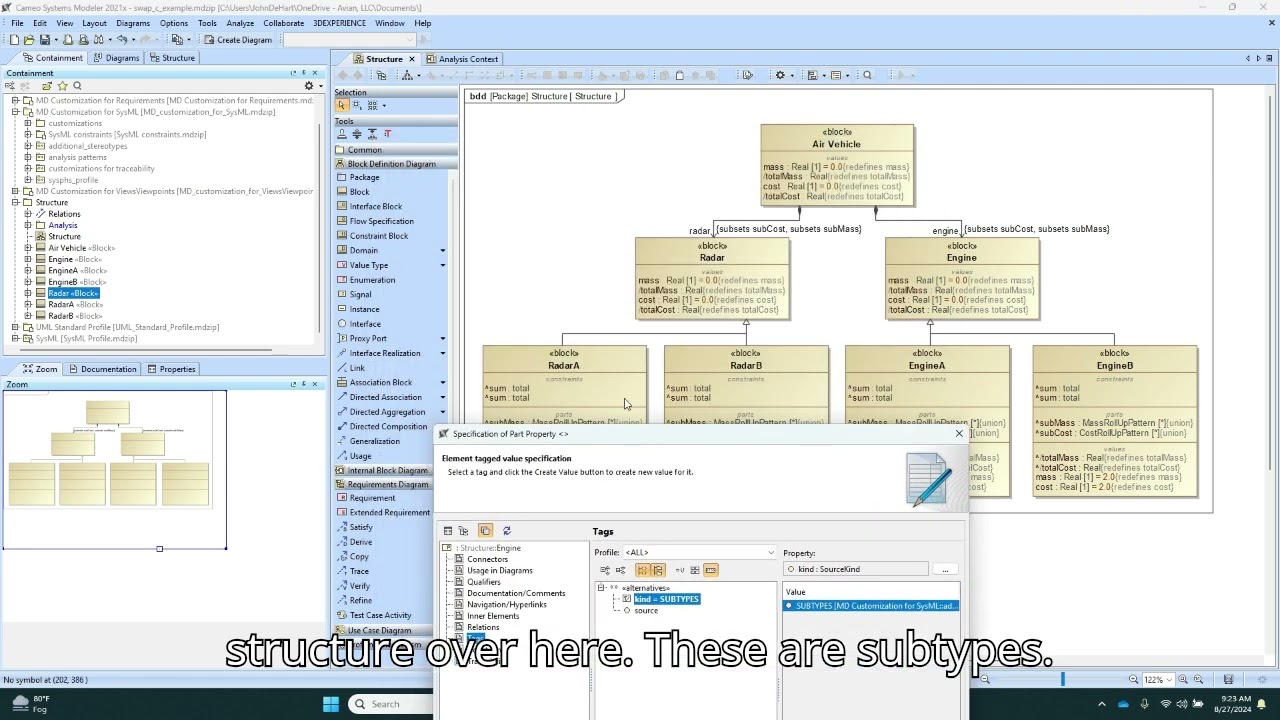Image resolution: width=1280 pixels, height=720 pixels.
Task: Open the Analyze menu
Action: click(x=240, y=23)
